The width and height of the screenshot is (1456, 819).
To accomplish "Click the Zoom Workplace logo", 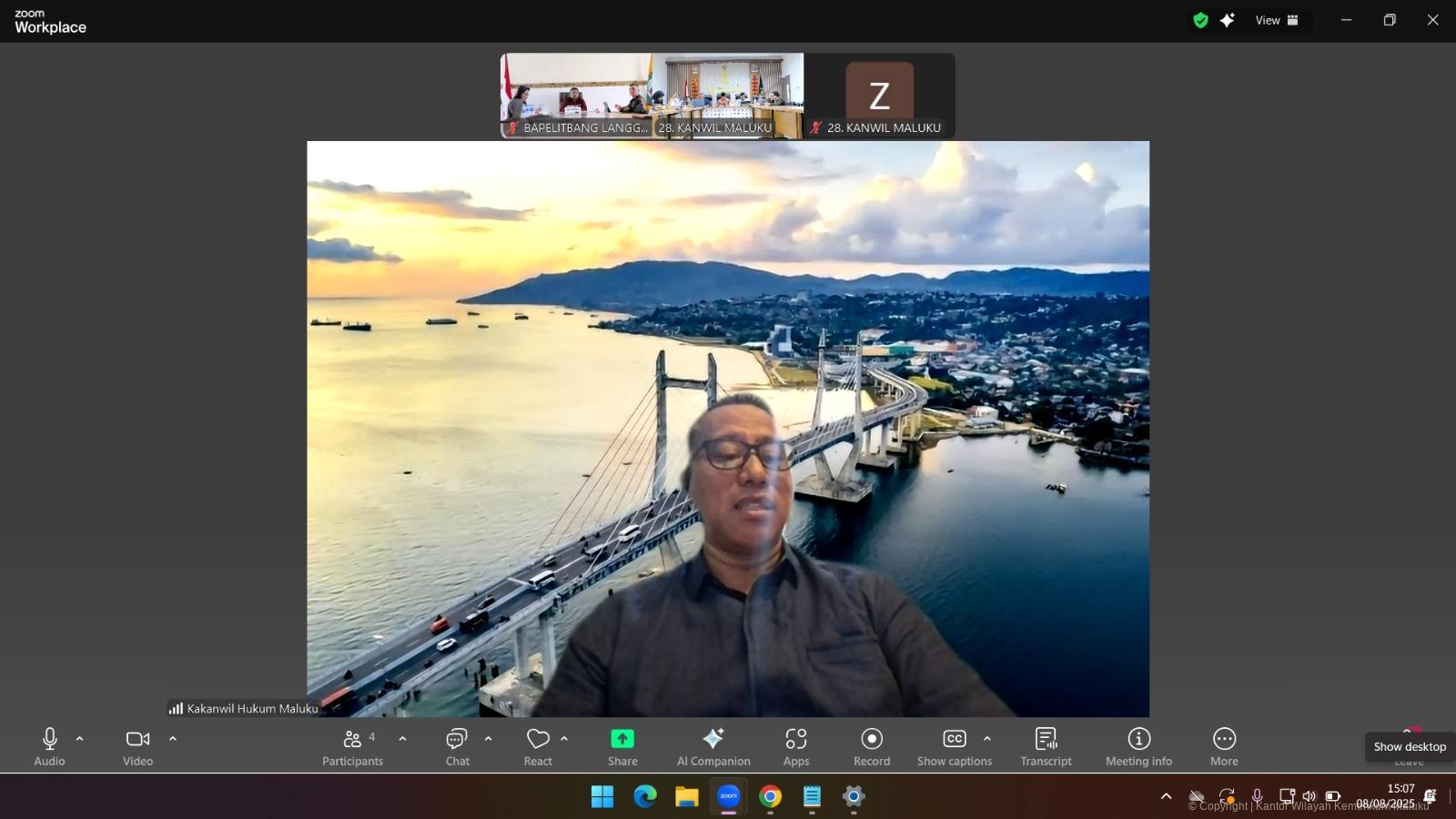I will (50, 21).
